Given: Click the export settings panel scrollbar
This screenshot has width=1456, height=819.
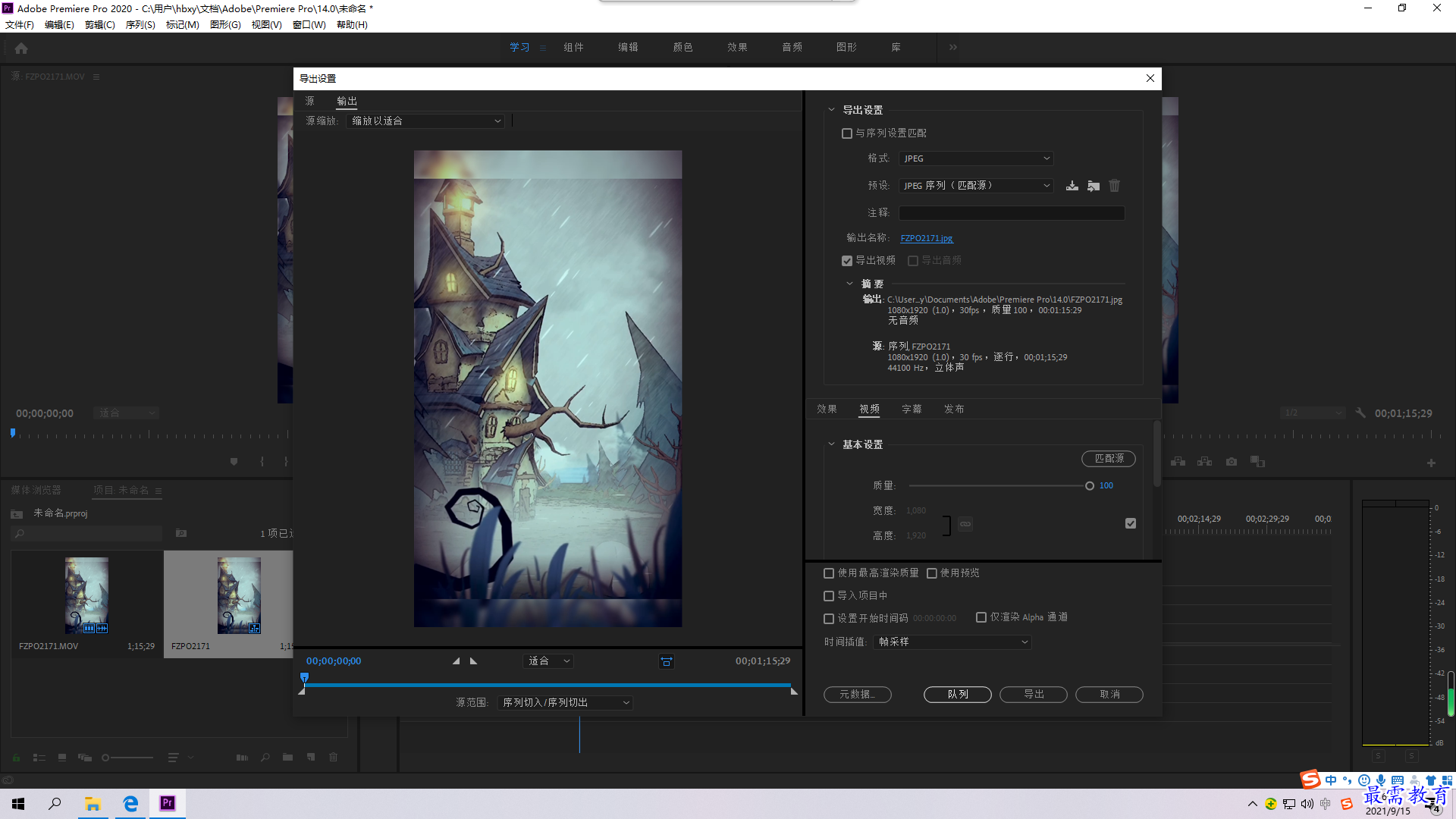Looking at the screenshot, I should (1157, 455).
